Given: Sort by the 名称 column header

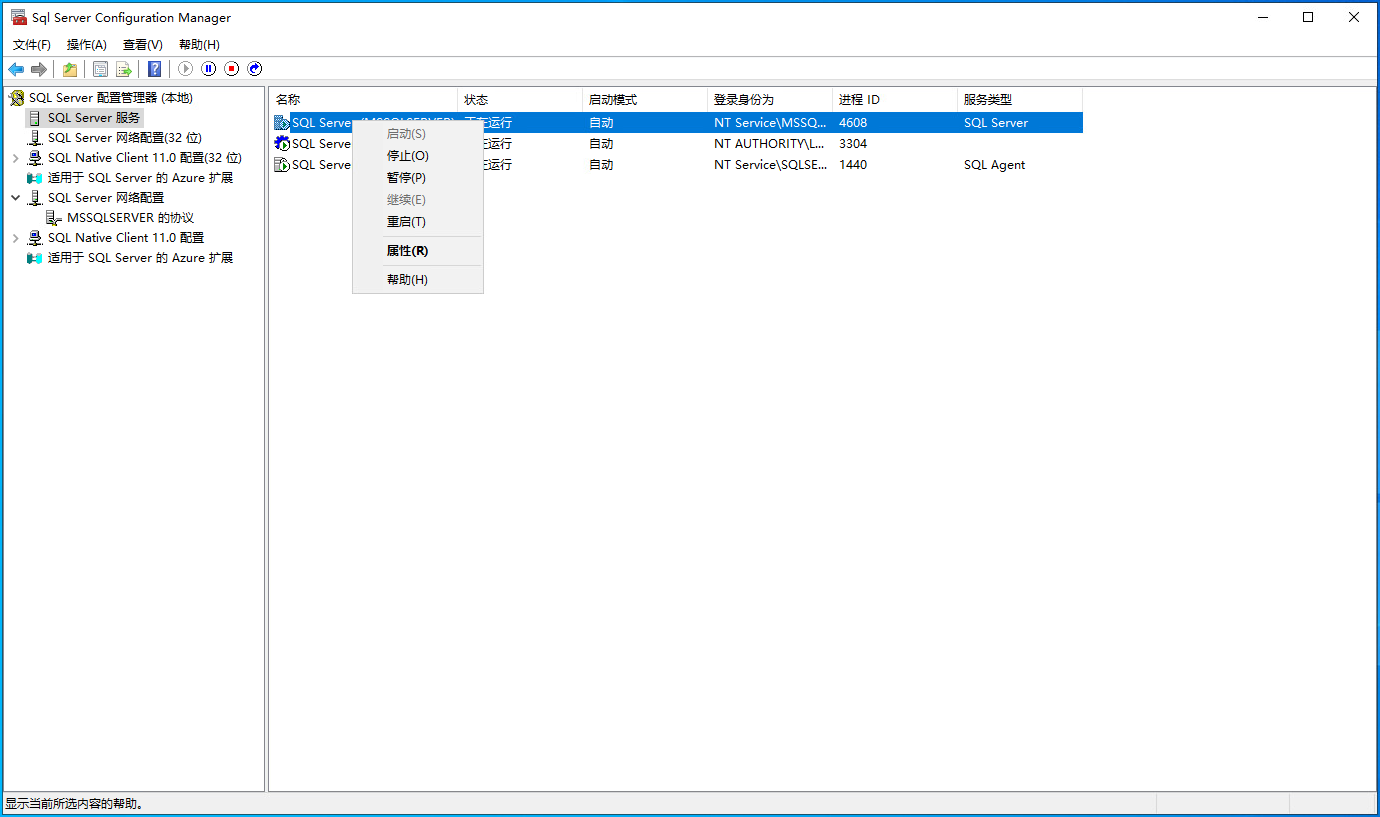Looking at the screenshot, I should point(363,100).
